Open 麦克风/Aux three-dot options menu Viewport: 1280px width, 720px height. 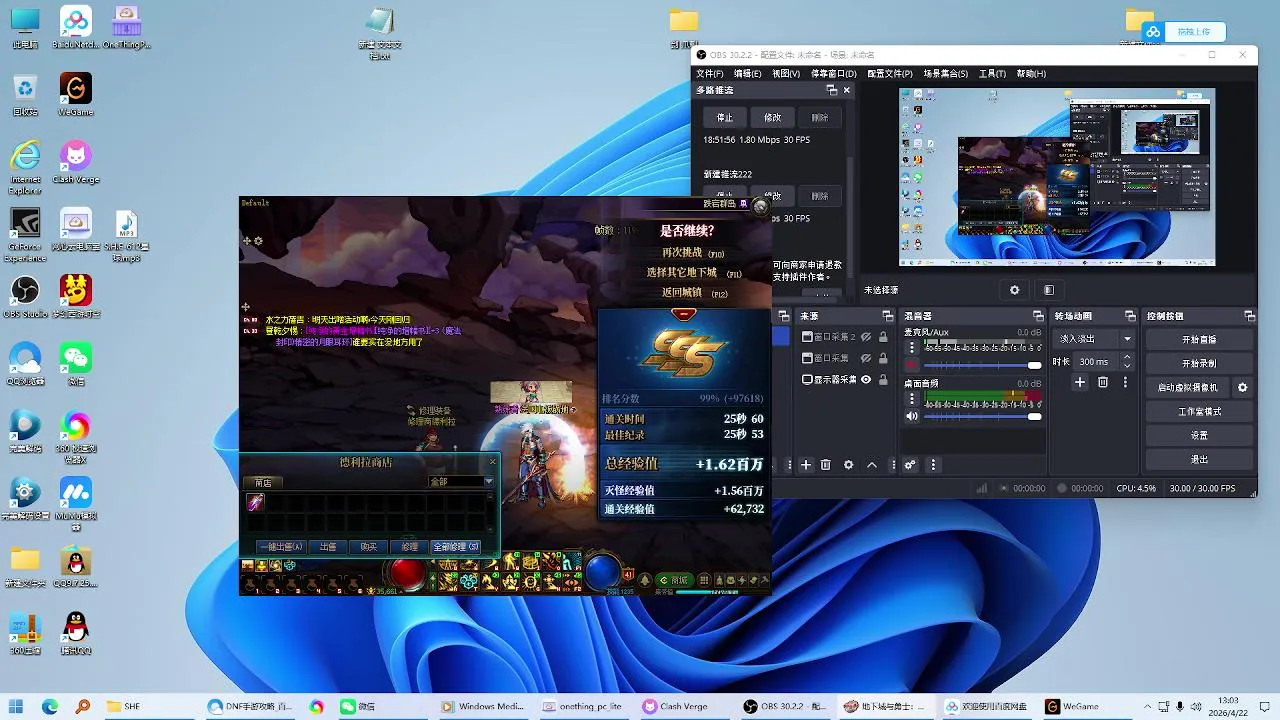tap(912, 348)
